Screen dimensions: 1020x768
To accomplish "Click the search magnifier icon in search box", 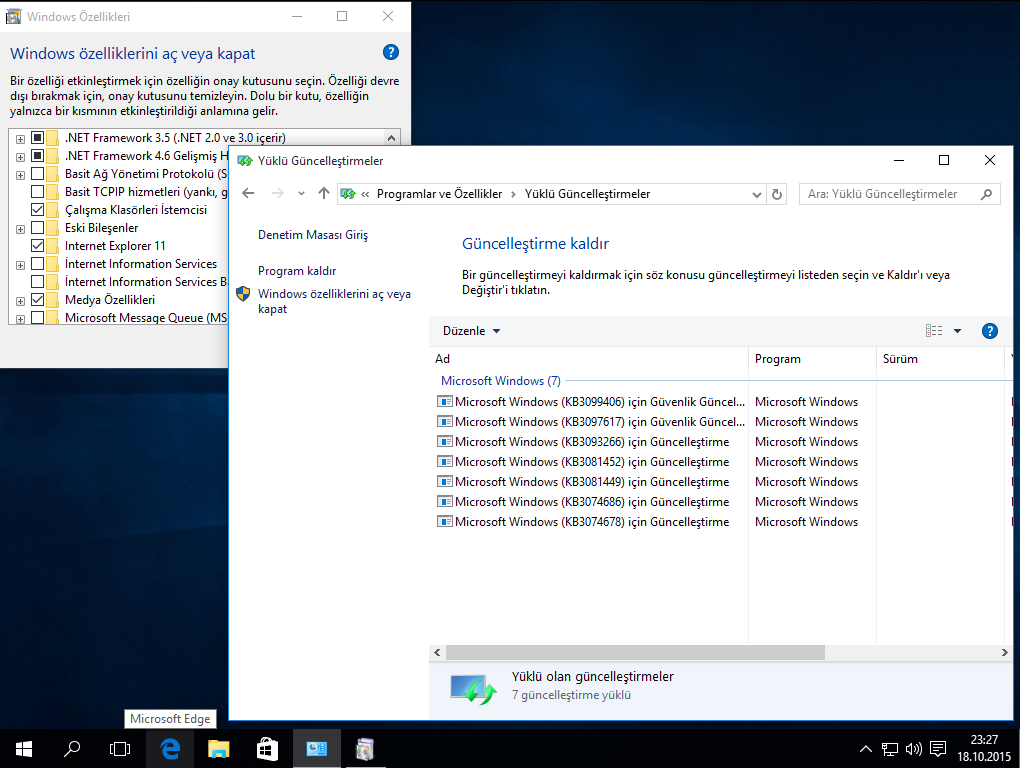I will [986, 194].
